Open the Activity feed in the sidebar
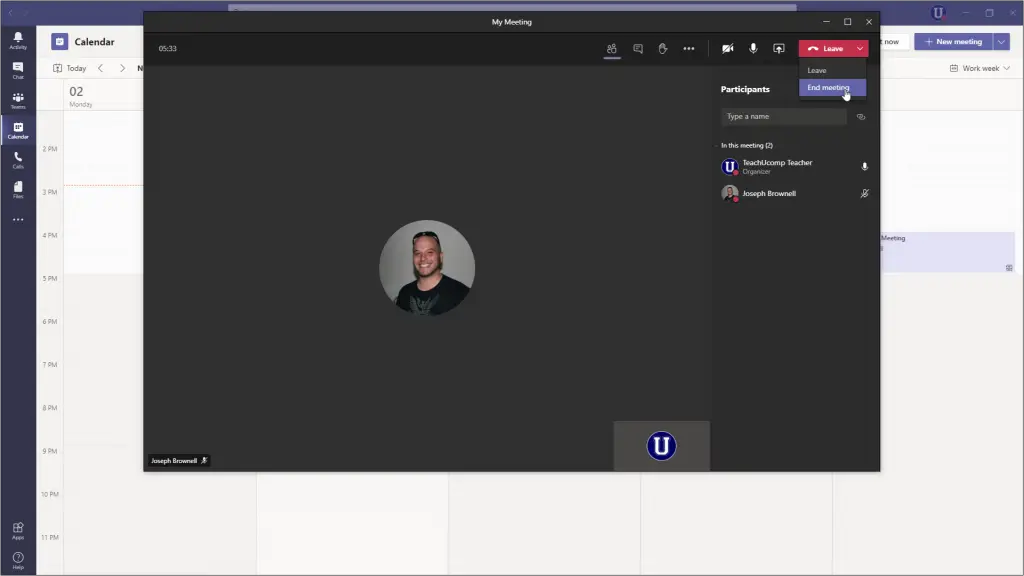Image resolution: width=1024 pixels, height=576 pixels. (18, 40)
